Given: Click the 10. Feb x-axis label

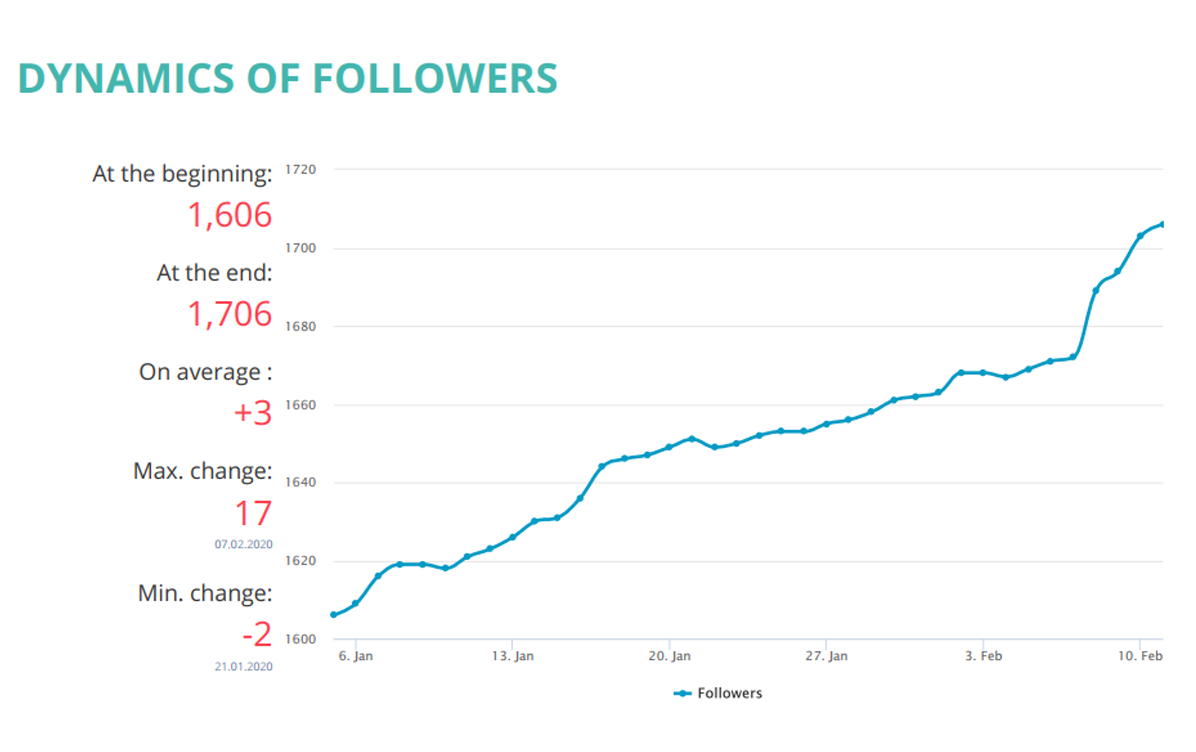Looking at the screenshot, I should (x=1140, y=657).
